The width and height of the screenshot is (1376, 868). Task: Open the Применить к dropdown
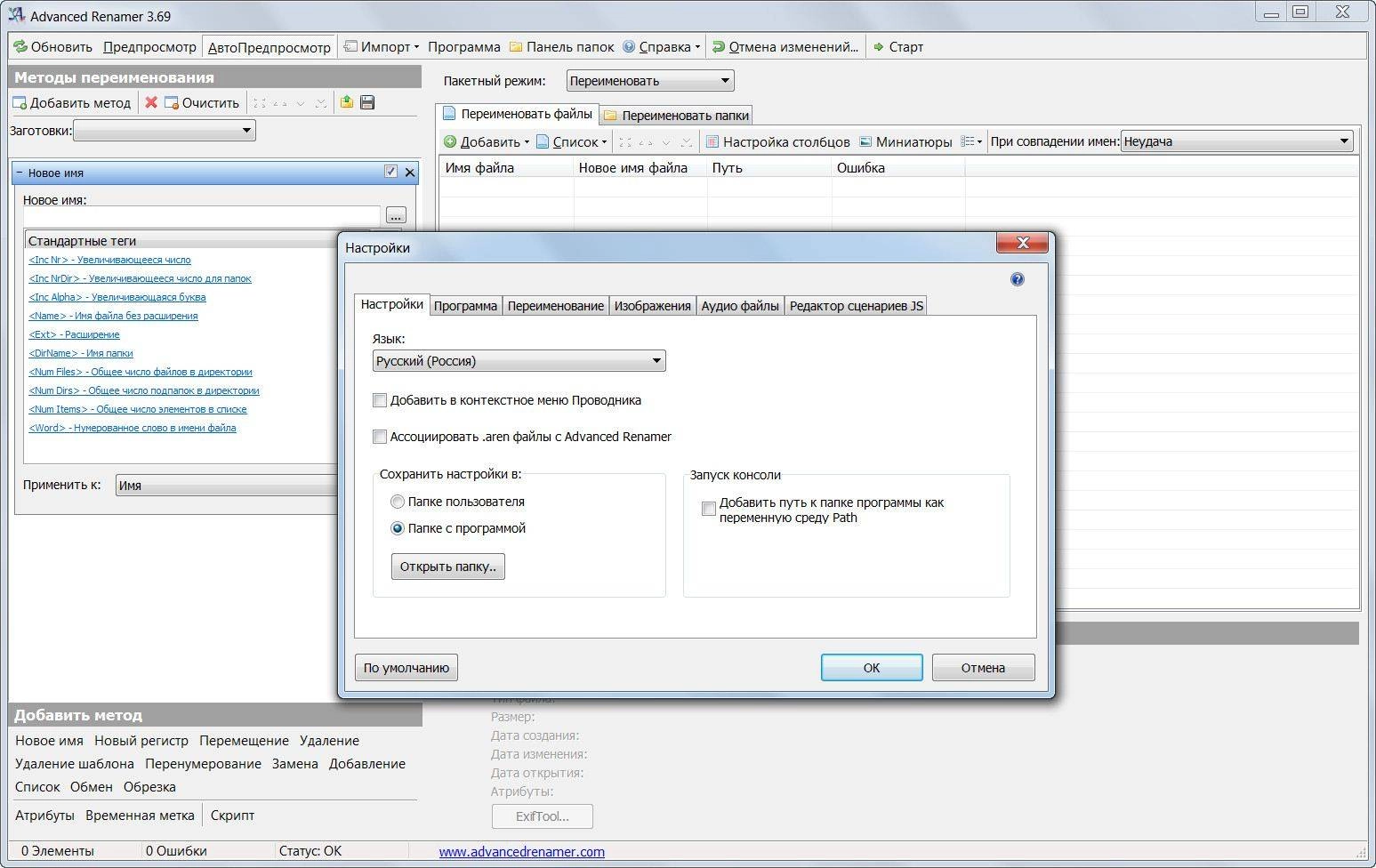point(227,486)
